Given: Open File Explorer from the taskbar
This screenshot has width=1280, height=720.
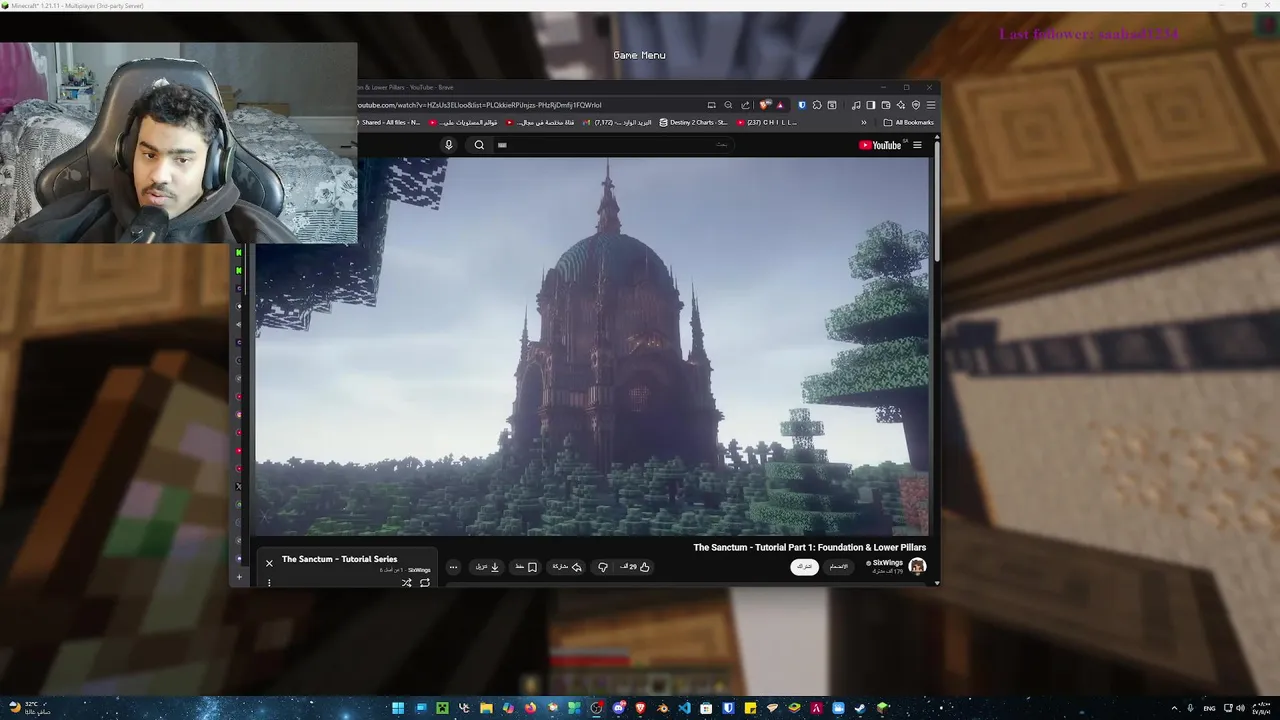Looking at the screenshot, I should (486, 708).
